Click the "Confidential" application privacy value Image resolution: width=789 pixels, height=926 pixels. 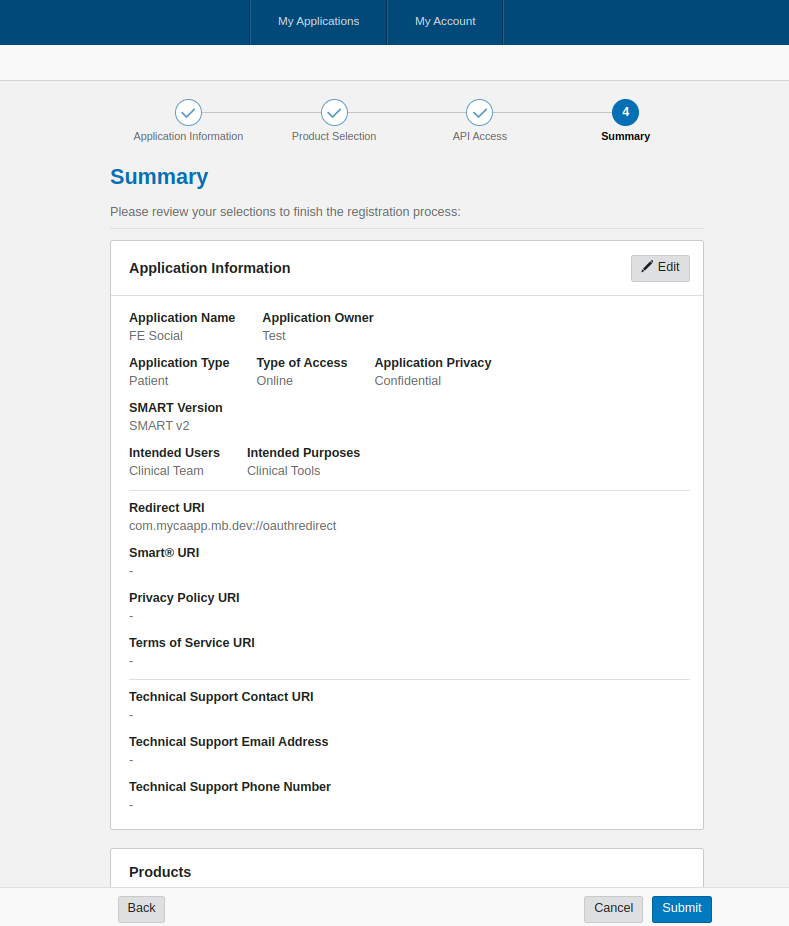407,381
